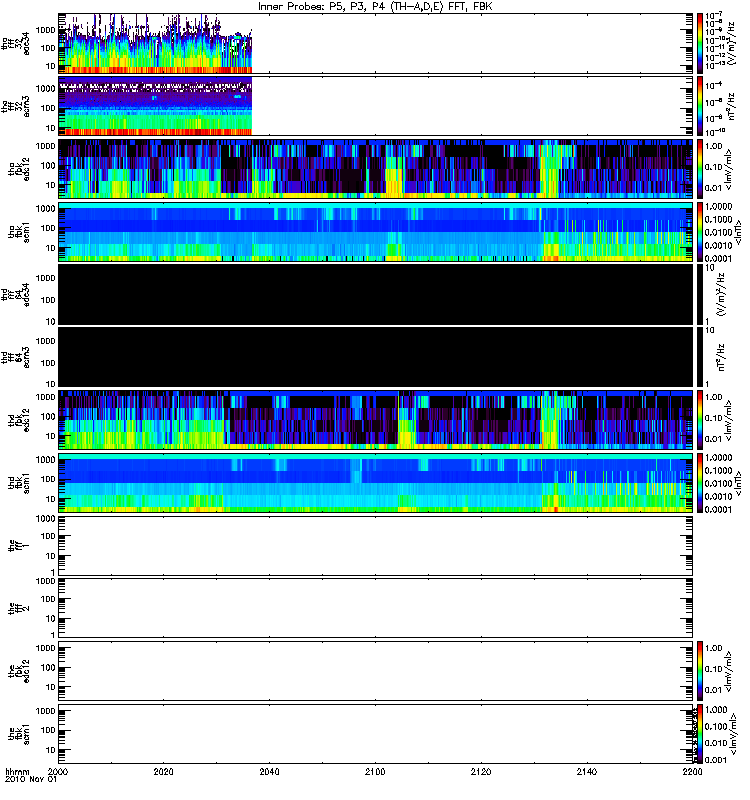Select the thd fbk edc12 spectrogram panel
Image resolution: width=750 pixels, height=800 pixels.
[376, 420]
